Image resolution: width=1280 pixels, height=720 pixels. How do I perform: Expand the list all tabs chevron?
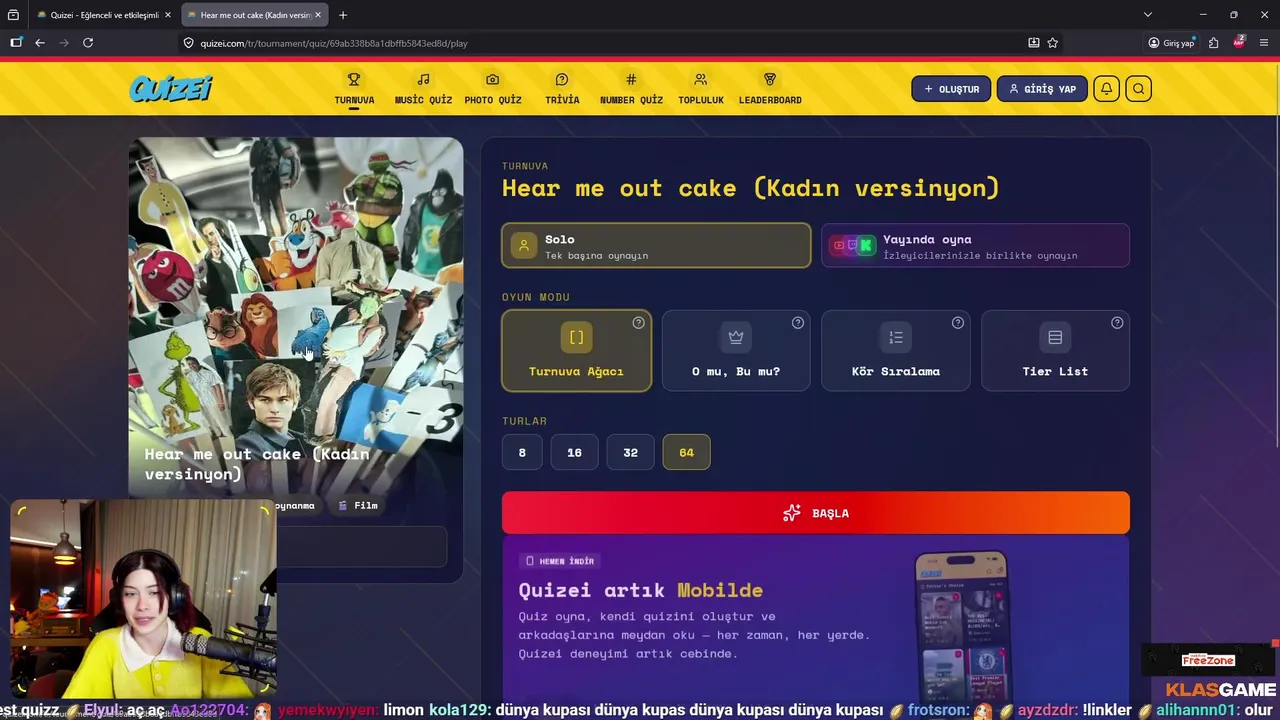click(x=1148, y=15)
